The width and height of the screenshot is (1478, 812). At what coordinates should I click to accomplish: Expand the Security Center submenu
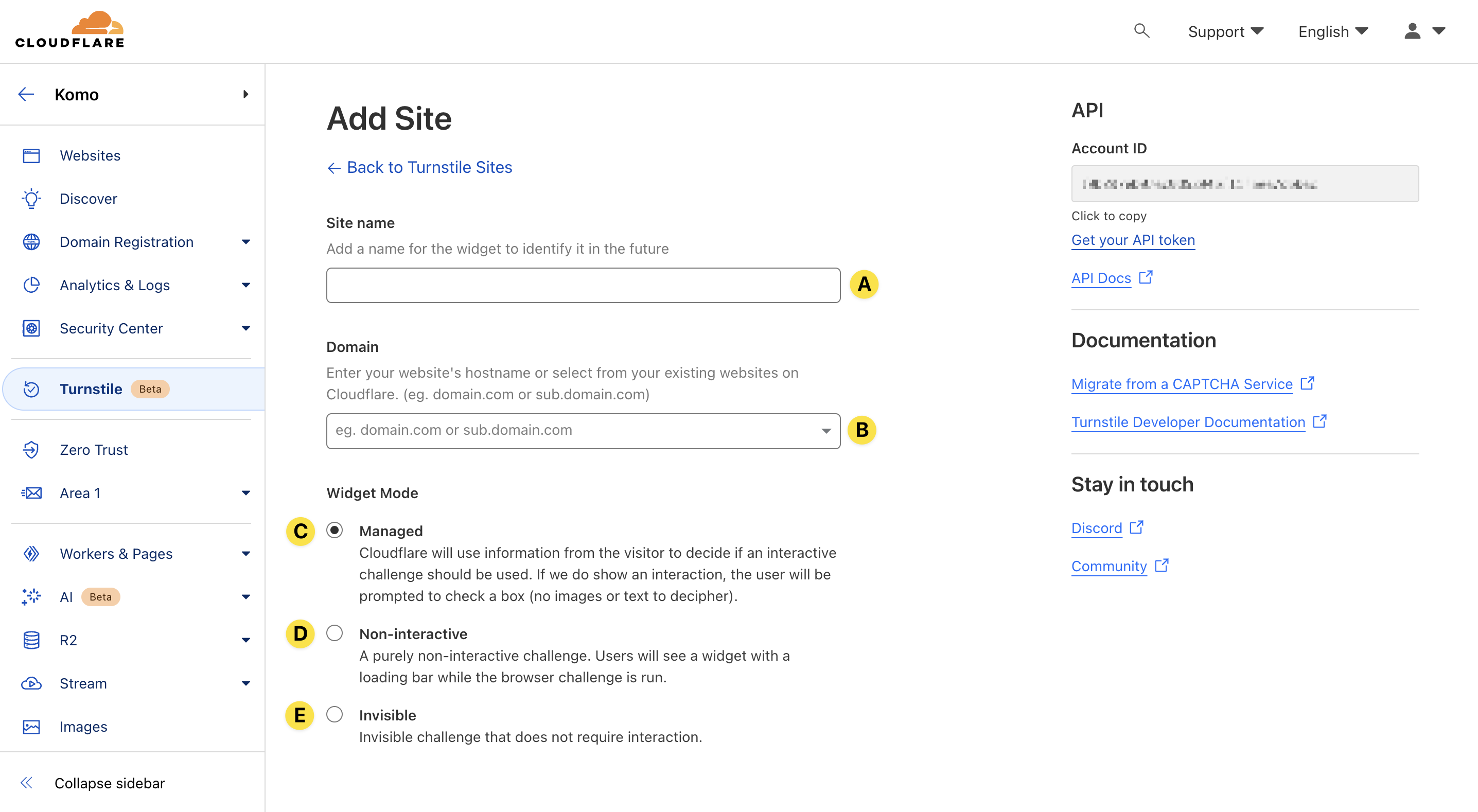click(245, 328)
